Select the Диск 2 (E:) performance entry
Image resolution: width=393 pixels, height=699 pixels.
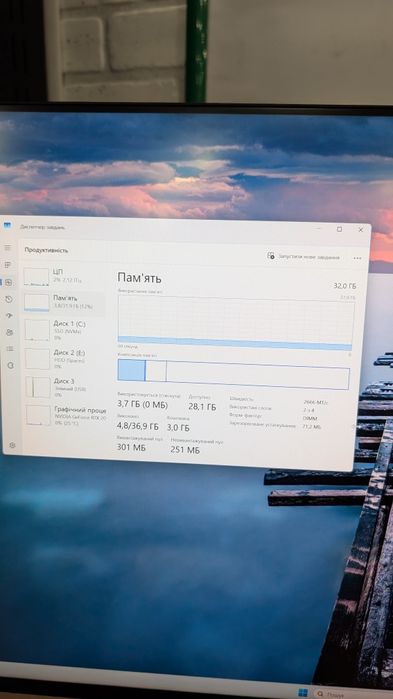coord(63,358)
